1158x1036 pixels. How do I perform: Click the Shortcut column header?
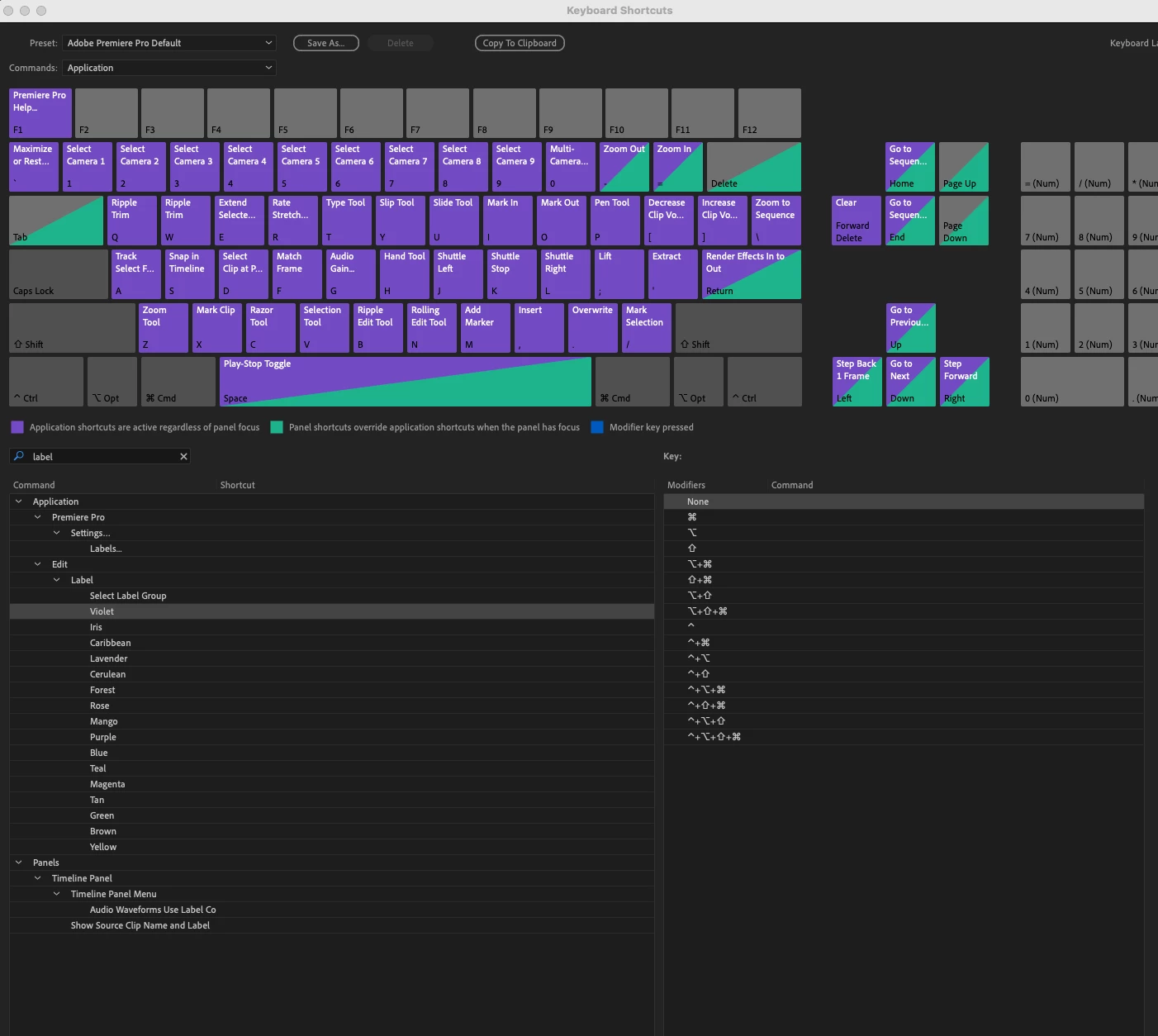tap(238, 485)
